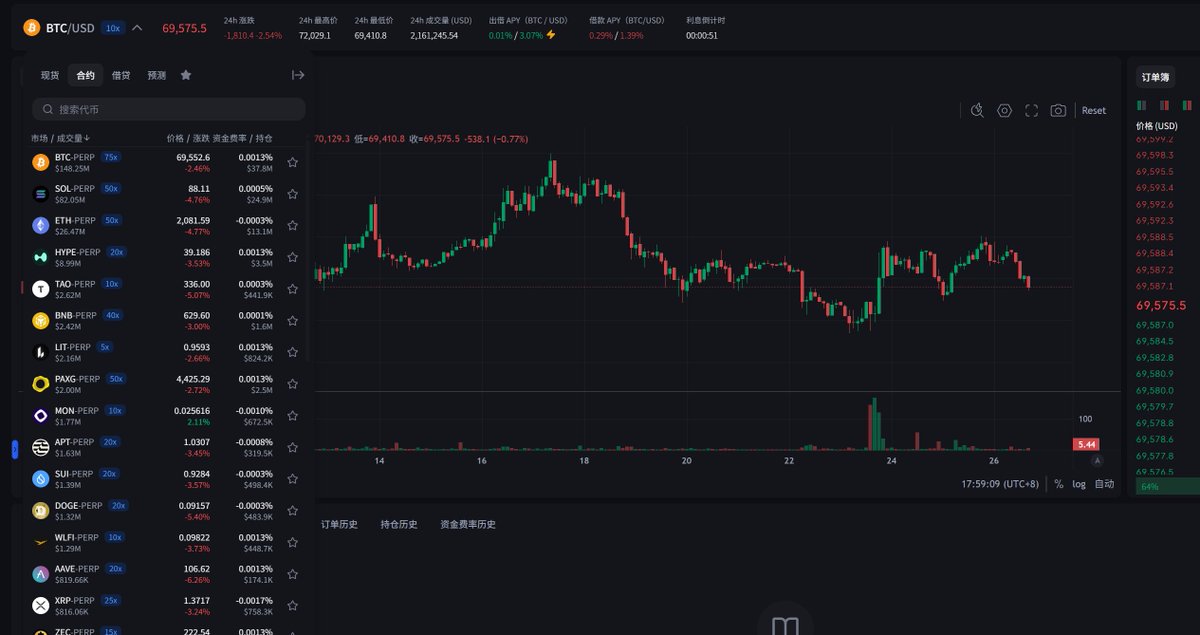
Task: Open the 预测 tab
Action: 157,75
